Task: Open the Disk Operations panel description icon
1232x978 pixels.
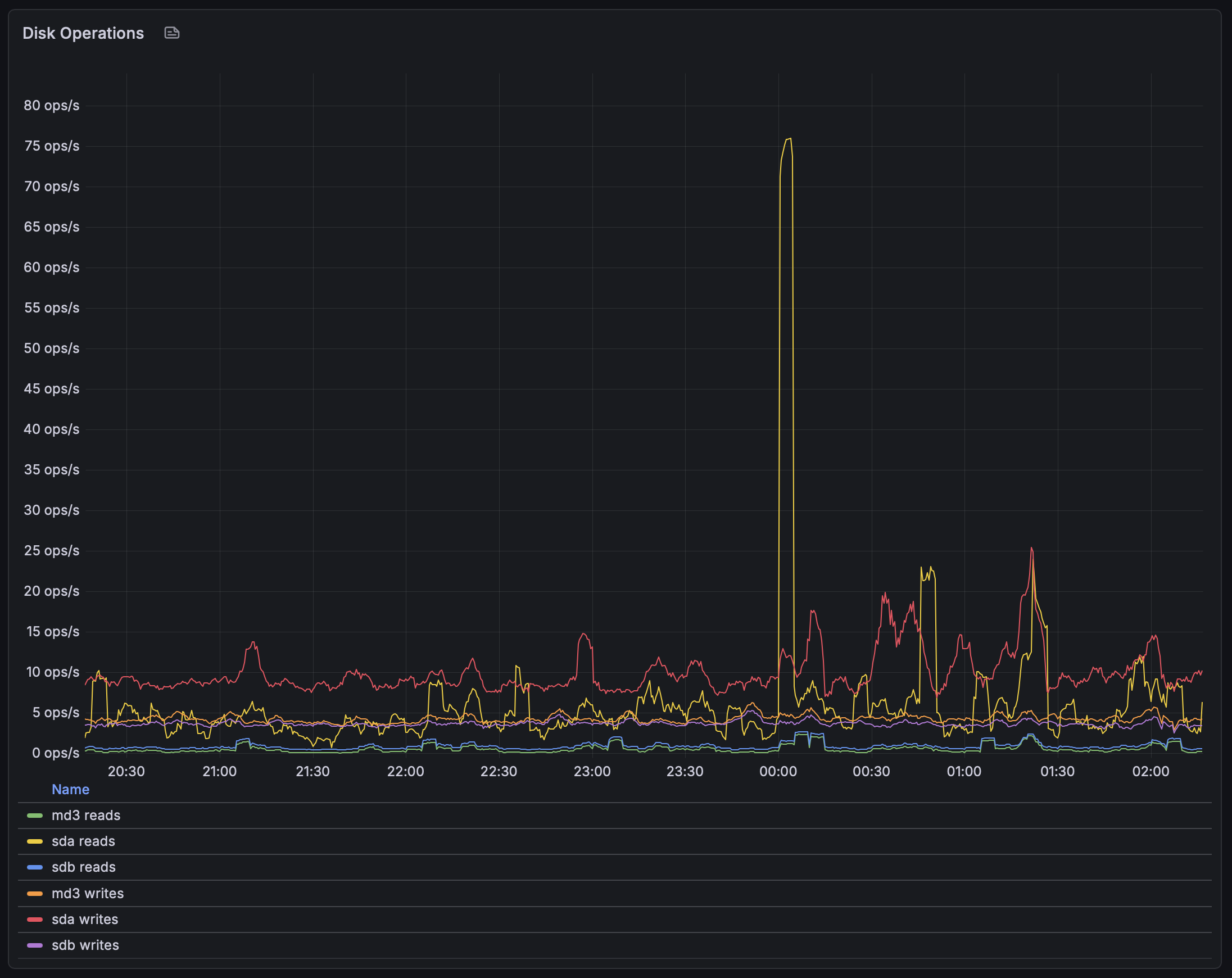Action: tap(172, 33)
